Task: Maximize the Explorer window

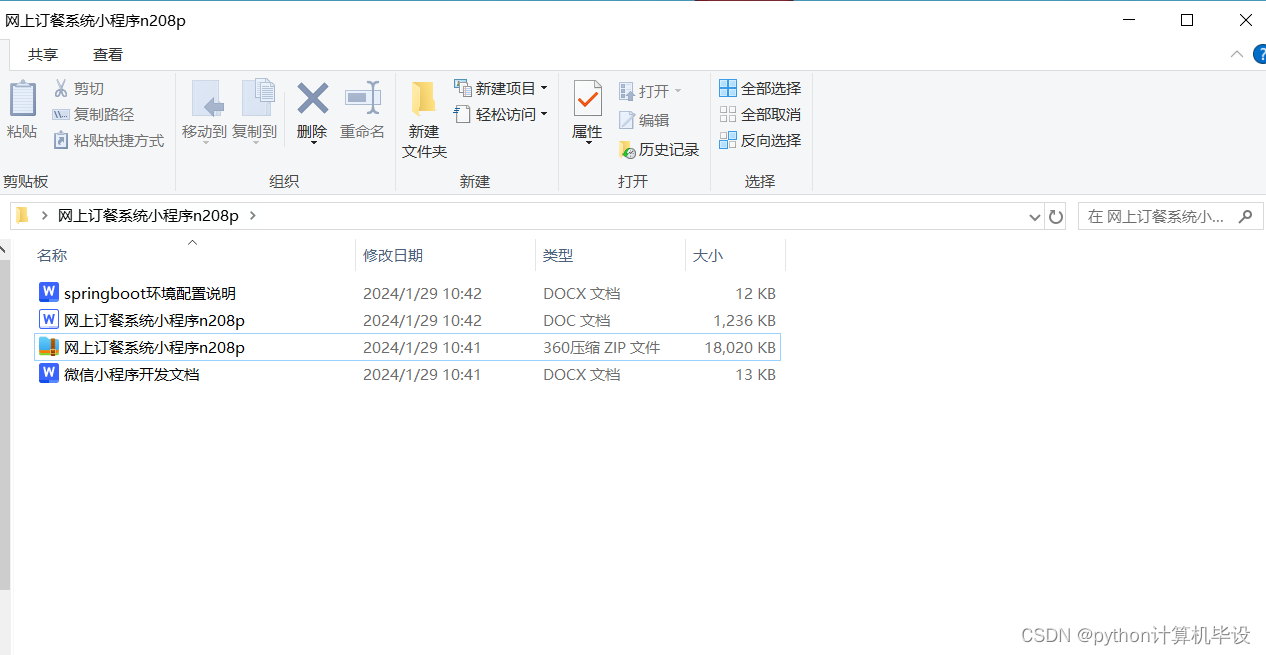Action: pos(1187,20)
